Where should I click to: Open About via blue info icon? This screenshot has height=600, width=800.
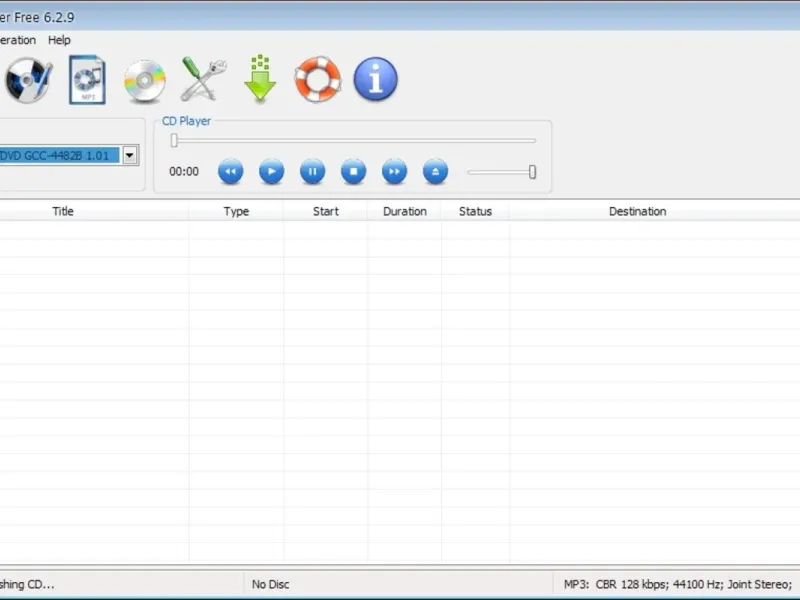[x=376, y=79]
